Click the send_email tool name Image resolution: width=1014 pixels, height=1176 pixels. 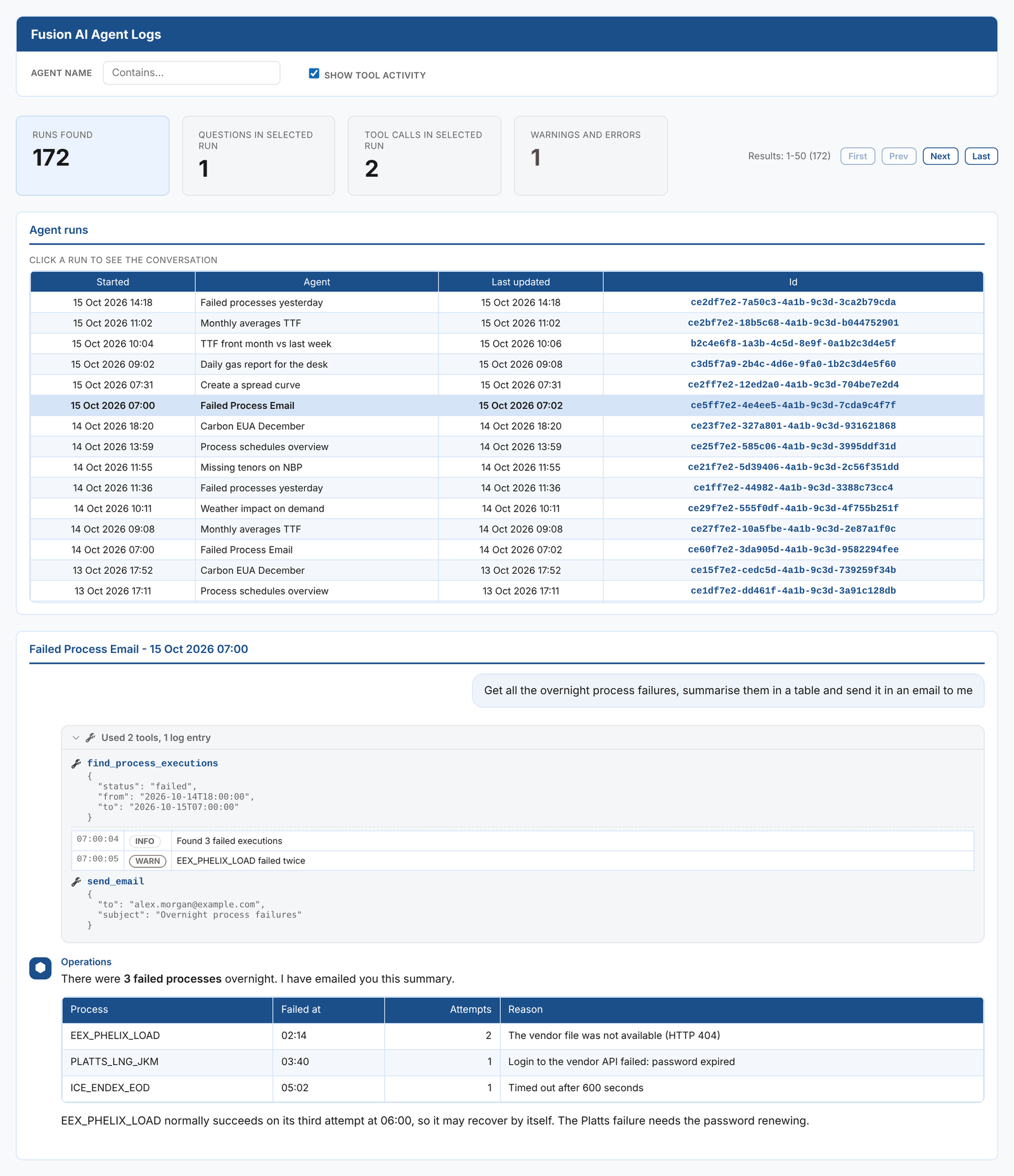pyautogui.click(x=116, y=882)
